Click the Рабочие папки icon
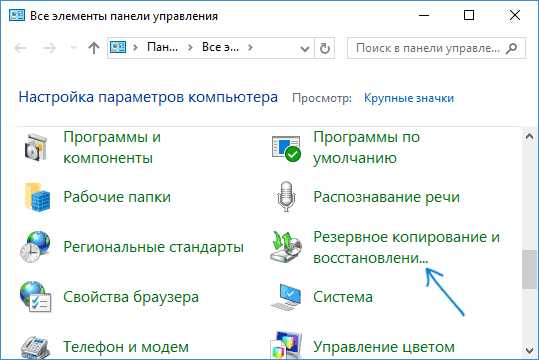539x360 pixels. point(37,197)
